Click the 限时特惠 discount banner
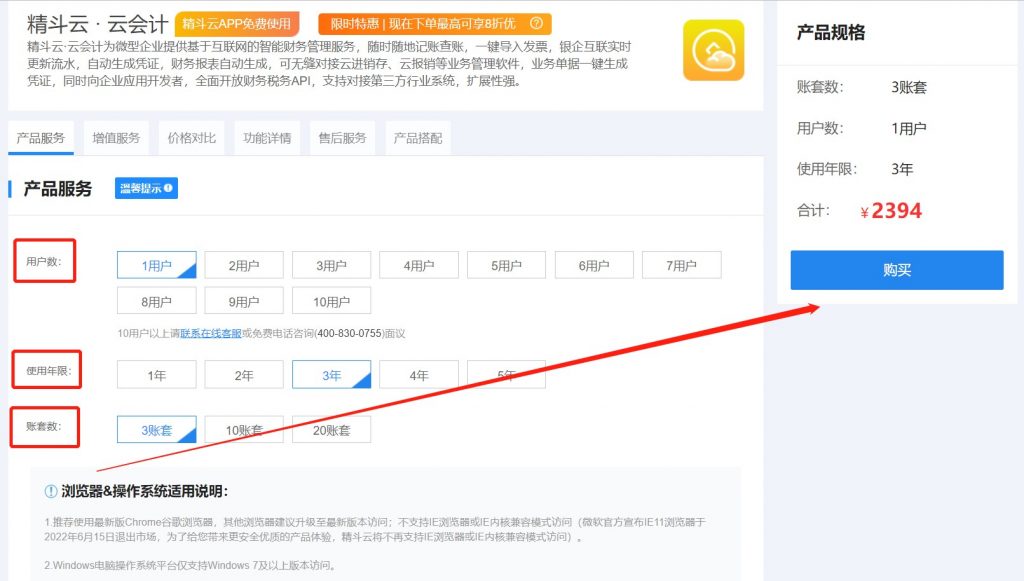The width and height of the screenshot is (1024, 581). pos(435,24)
